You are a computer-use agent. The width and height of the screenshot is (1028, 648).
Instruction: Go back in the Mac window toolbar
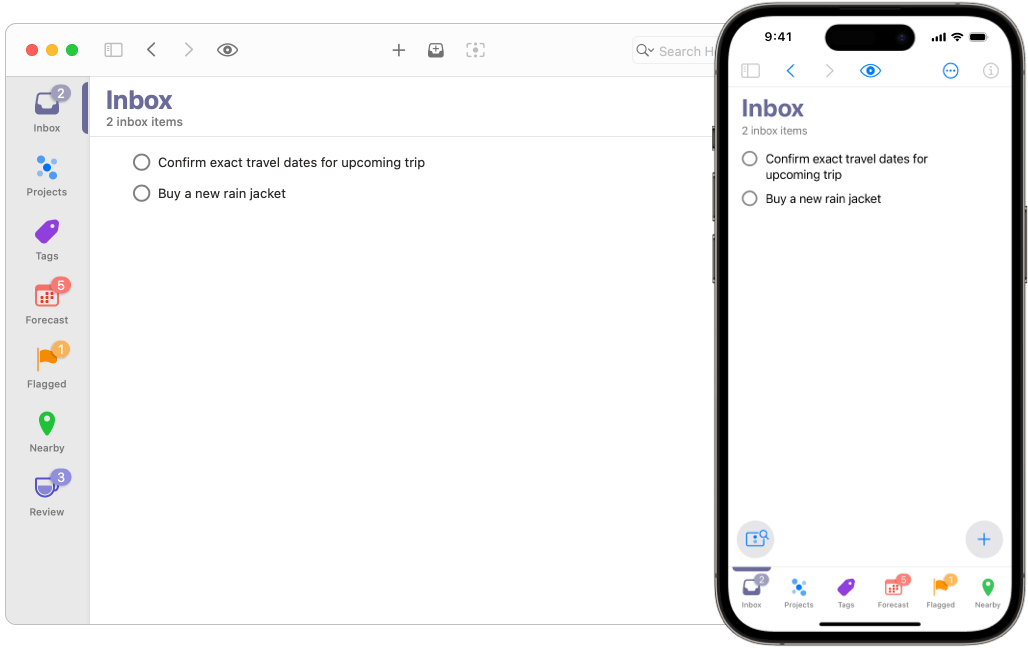151,50
